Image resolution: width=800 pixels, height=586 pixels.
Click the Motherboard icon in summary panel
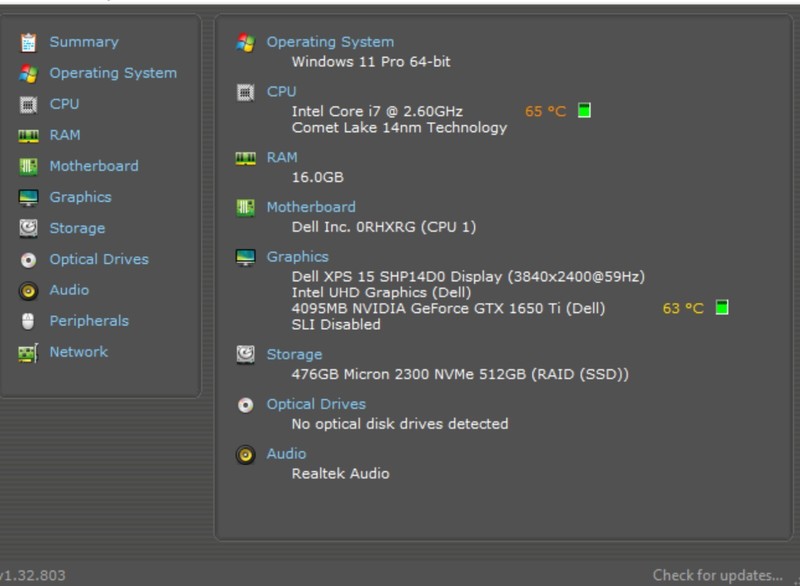(245, 208)
